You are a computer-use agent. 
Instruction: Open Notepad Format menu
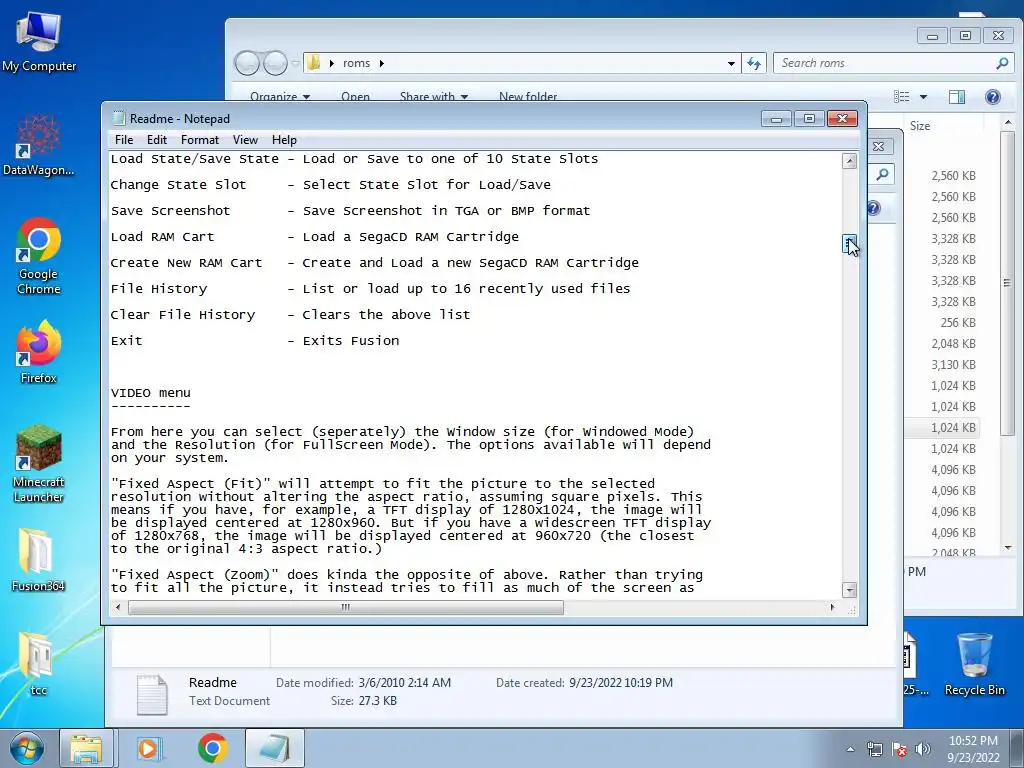click(200, 140)
